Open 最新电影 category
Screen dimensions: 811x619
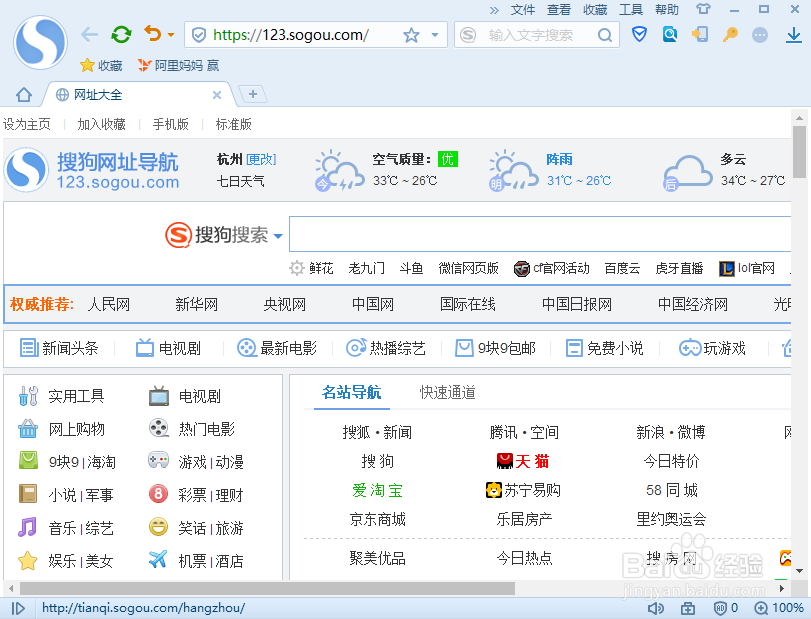[x=277, y=348]
